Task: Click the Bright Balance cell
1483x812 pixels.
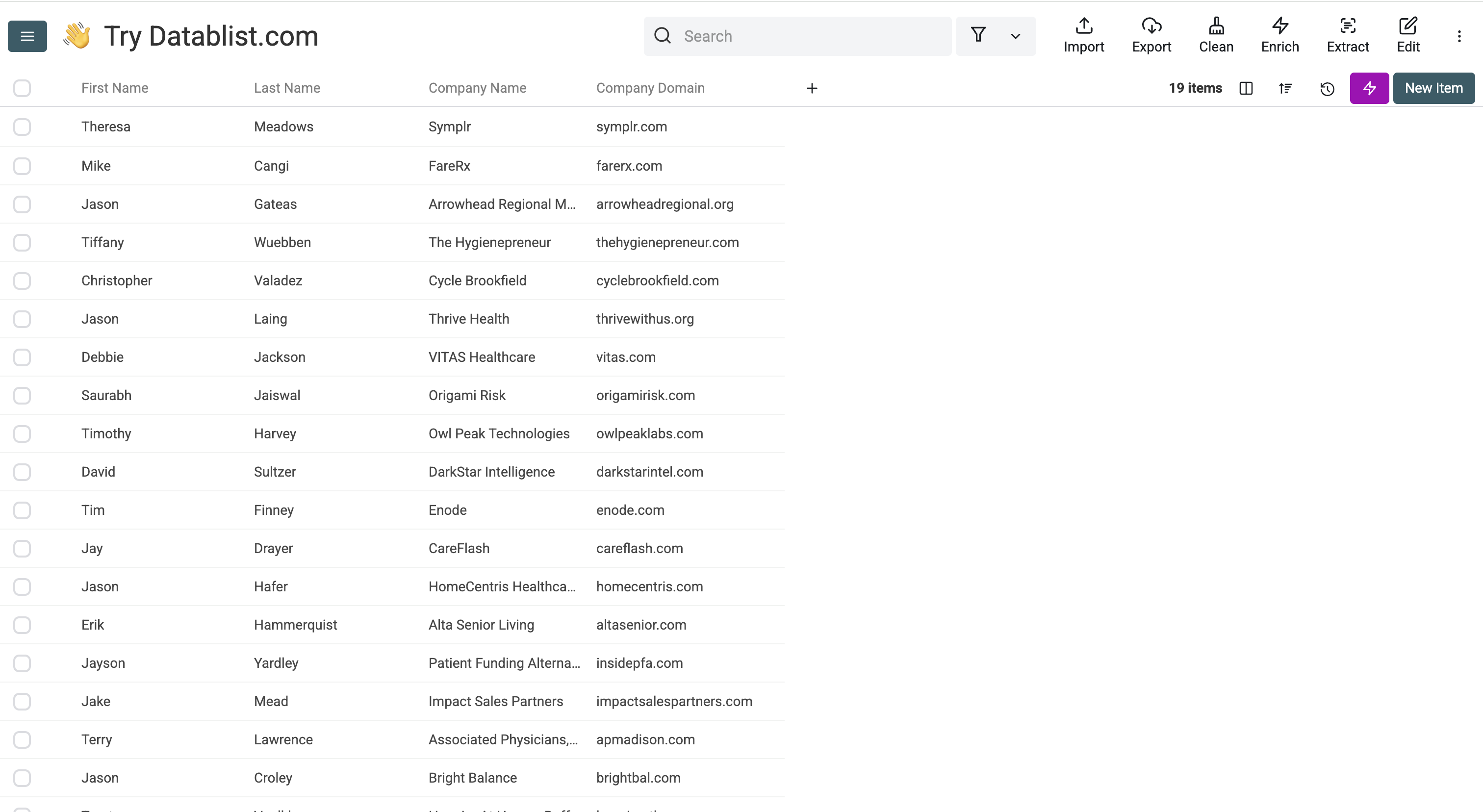Action: 472,778
